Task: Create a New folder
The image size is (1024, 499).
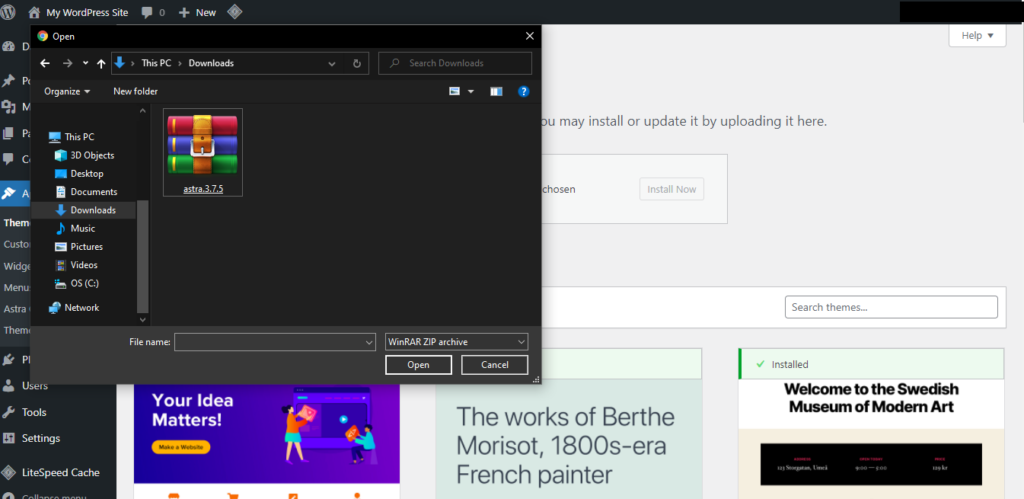Action: click(135, 91)
